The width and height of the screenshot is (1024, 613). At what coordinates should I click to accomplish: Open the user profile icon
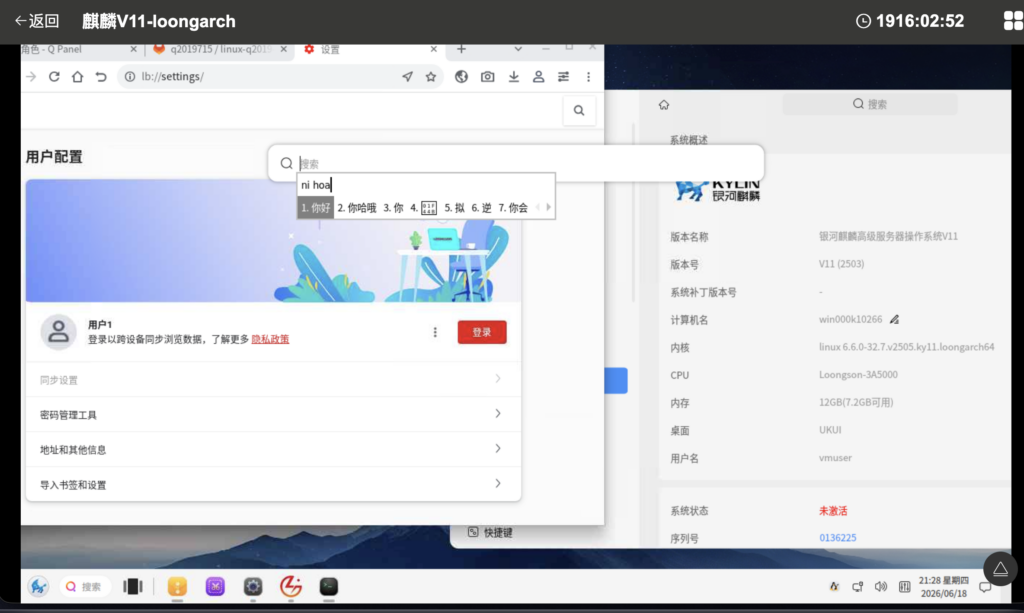(x=539, y=76)
